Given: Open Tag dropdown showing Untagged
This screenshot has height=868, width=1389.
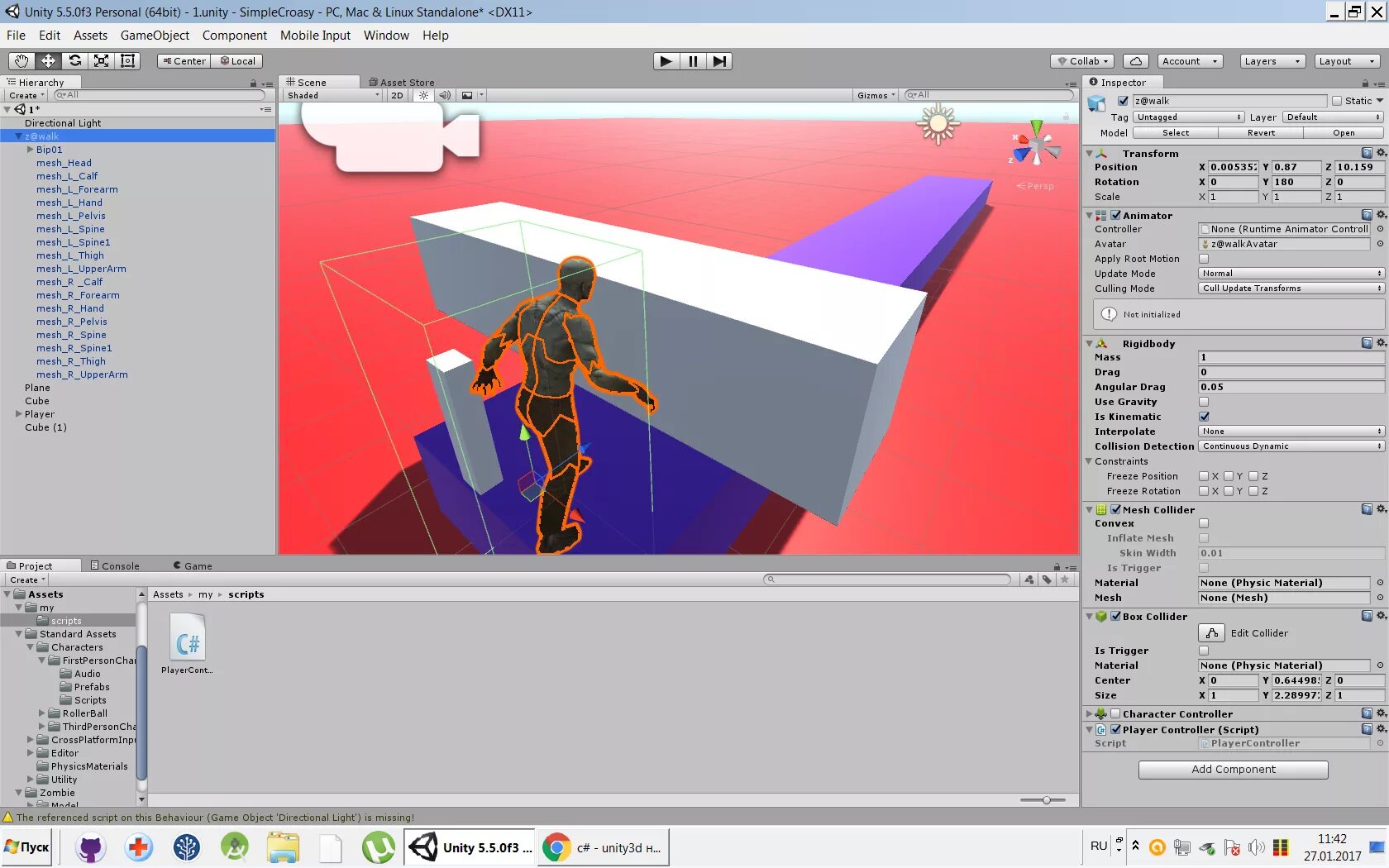Looking at the screenshot, I should pyautogui.click(x=1188, y=117).
